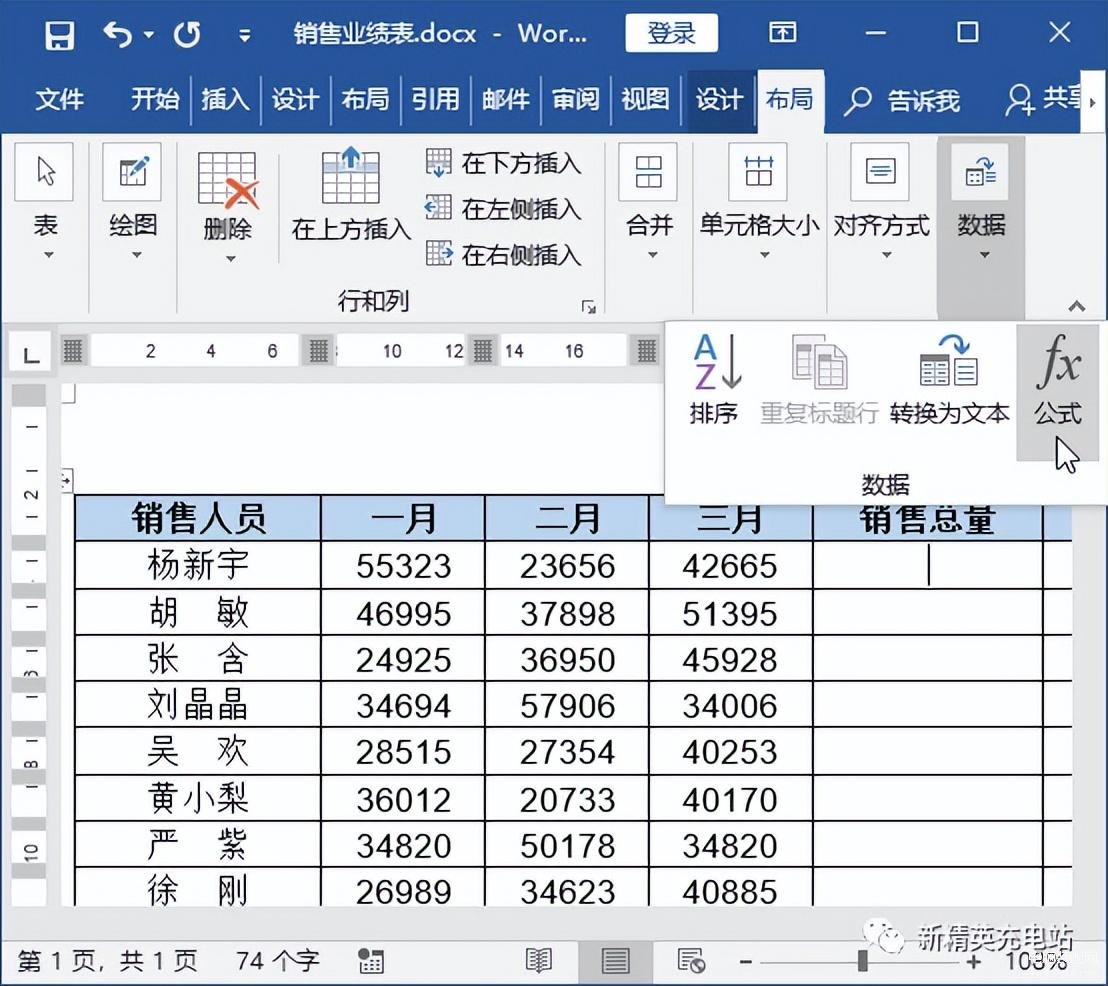The width and height of the screenshot is (1108, 986).
Task: Click the zoom slider handle
Action: (863, 961)
